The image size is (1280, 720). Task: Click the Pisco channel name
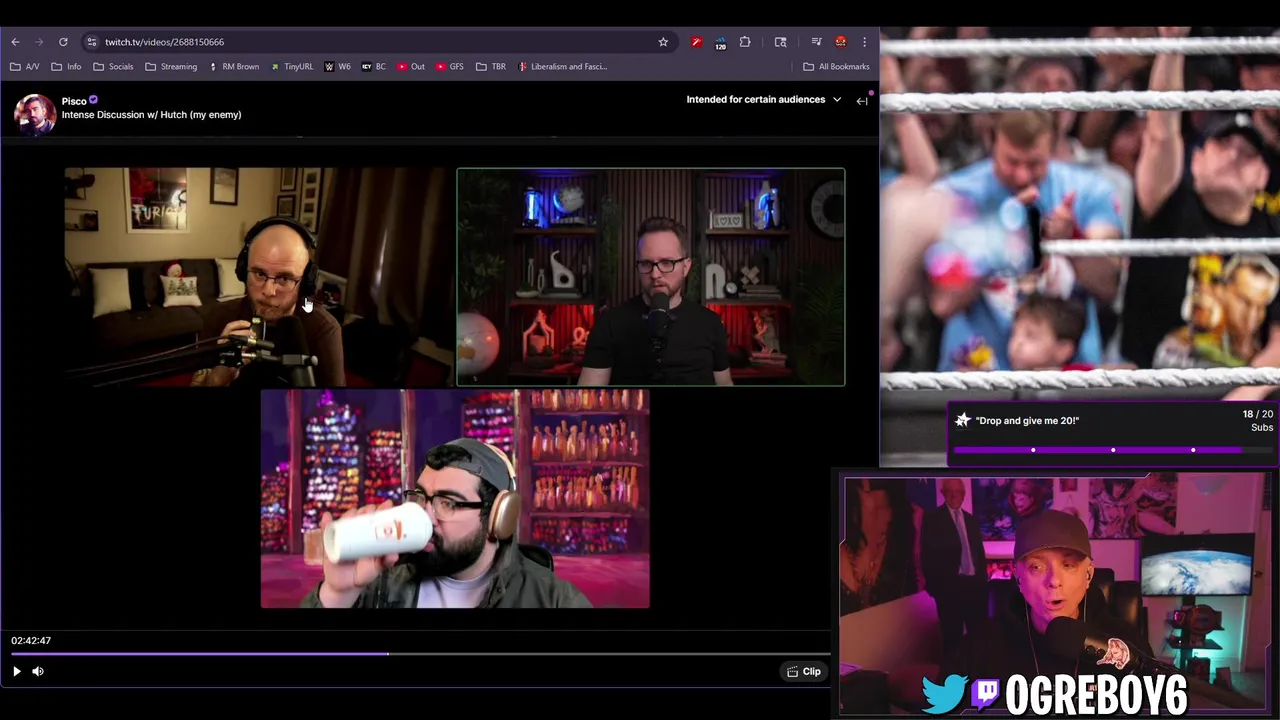click(x=74, y=101)
